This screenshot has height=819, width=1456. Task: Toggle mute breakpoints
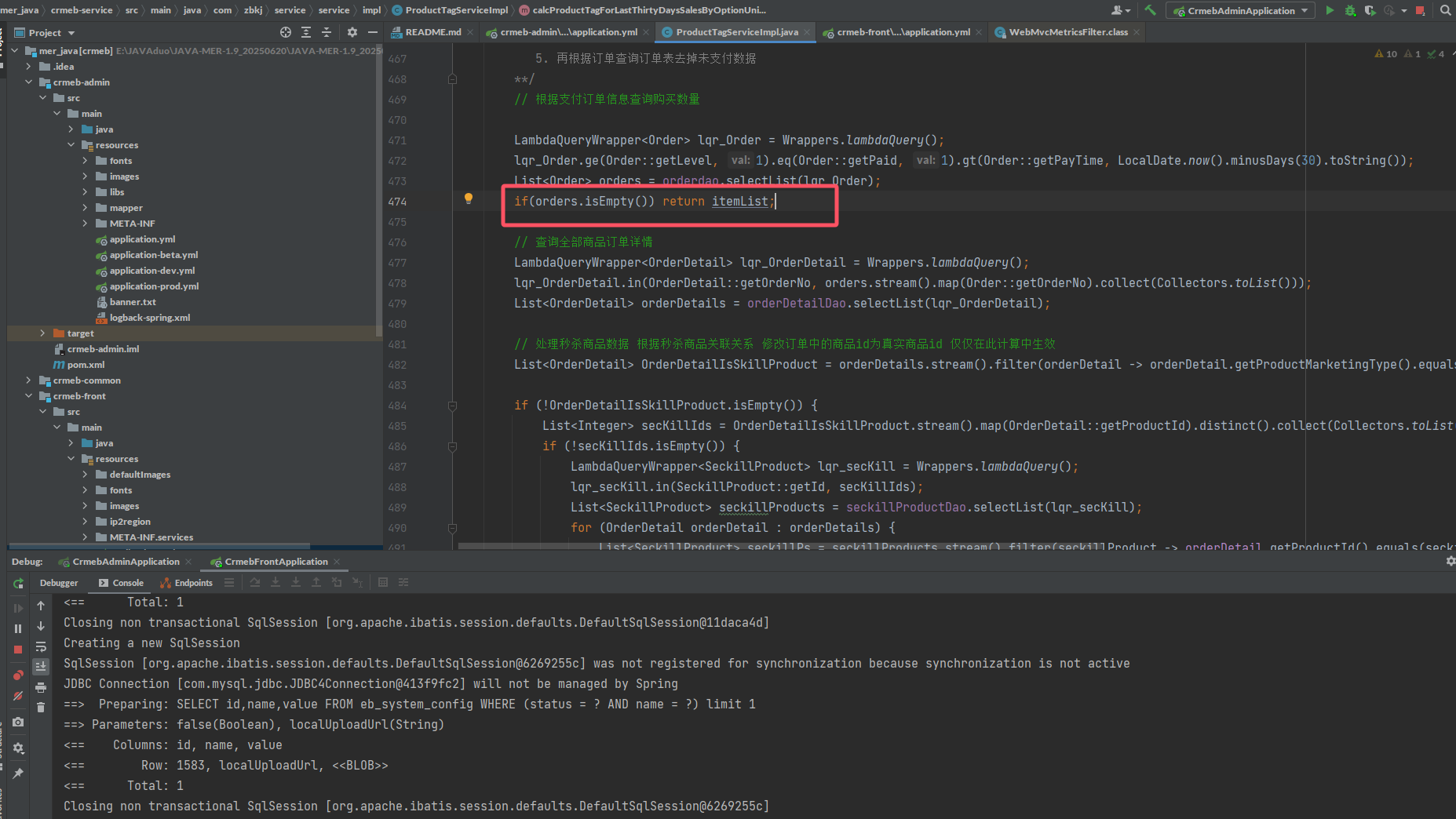click(x=18, y=696)
